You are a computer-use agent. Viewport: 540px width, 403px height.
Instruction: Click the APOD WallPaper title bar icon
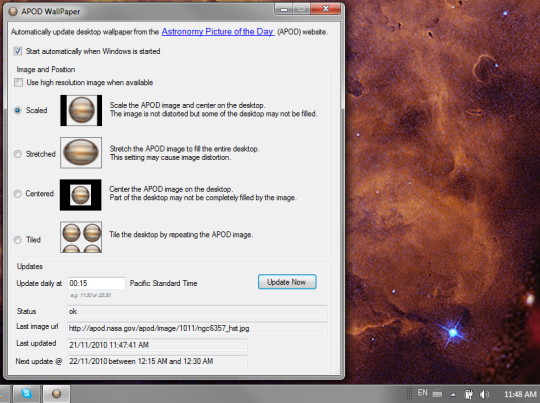(x=13, y=11)
